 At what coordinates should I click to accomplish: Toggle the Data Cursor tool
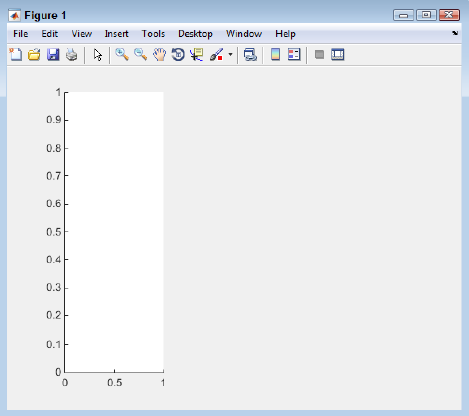pos(197,55)
